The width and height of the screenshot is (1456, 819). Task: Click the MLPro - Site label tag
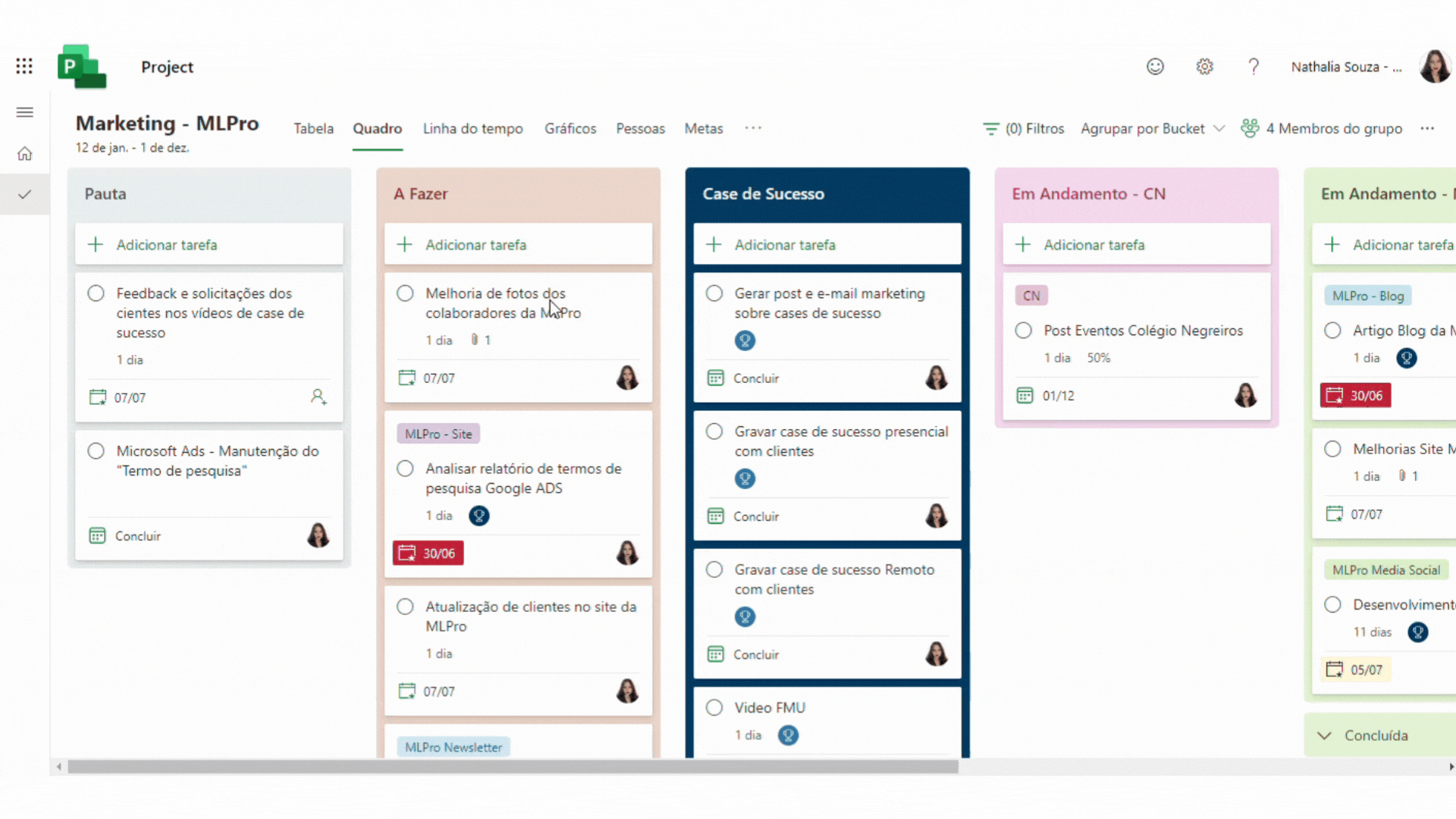[438, 434]
